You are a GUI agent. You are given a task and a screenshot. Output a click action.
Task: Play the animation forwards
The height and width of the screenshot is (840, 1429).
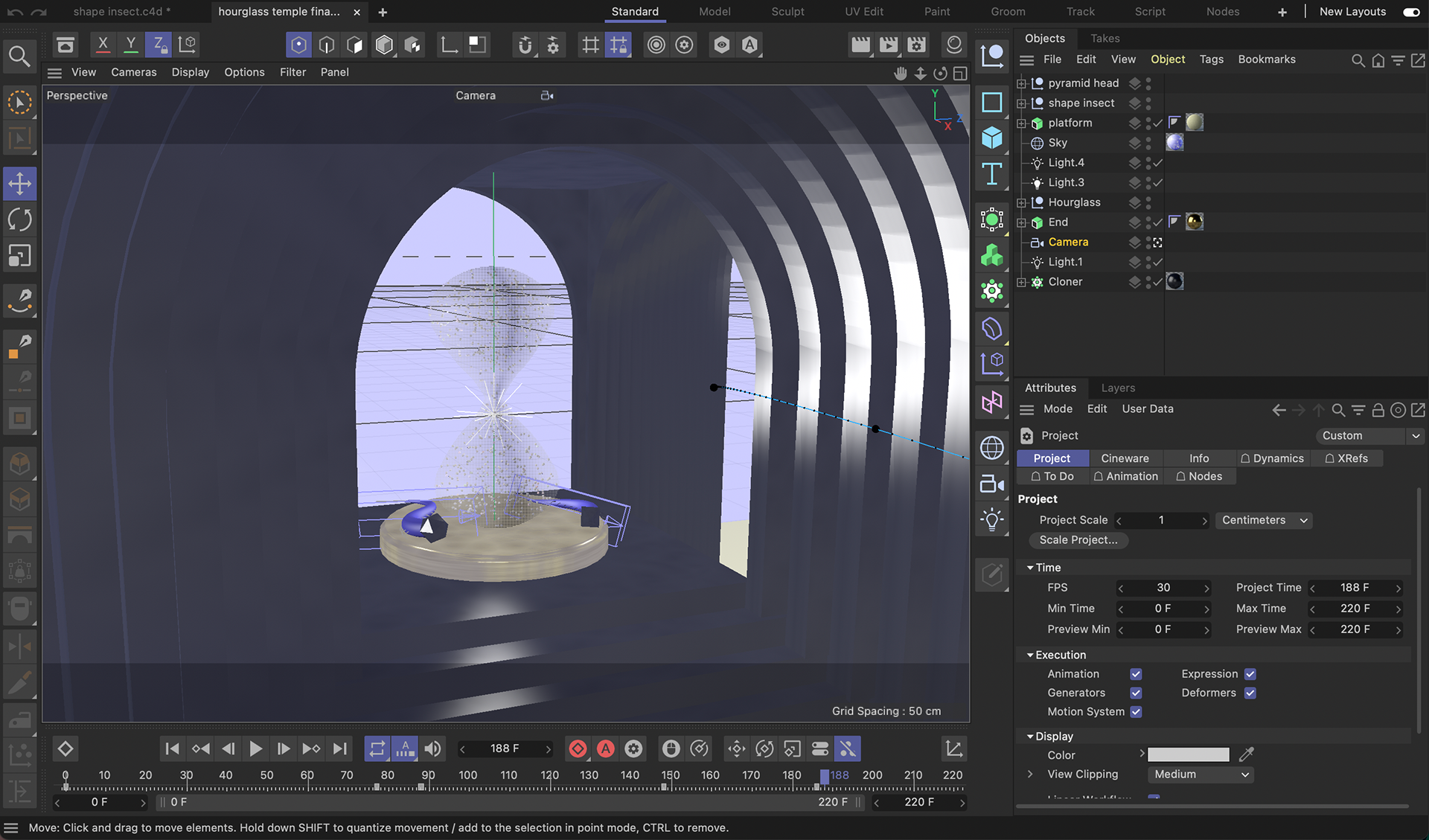pyautogui.click(x=255, y=748)
